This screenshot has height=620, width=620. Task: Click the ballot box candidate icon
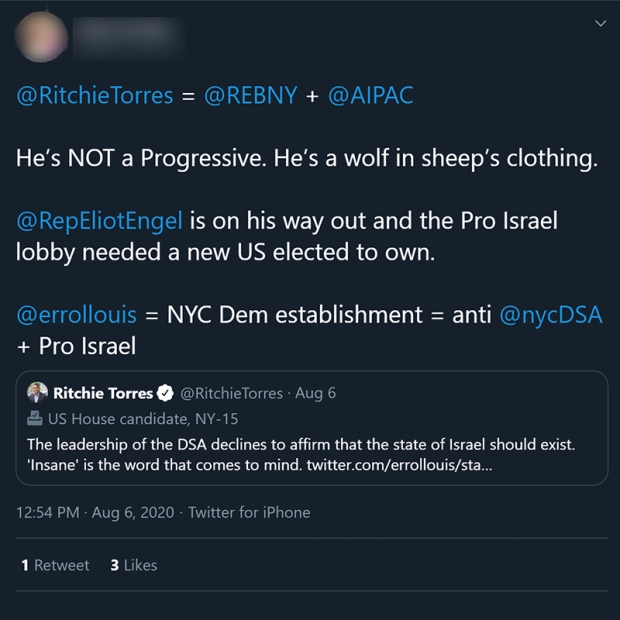tap(35, 419)
